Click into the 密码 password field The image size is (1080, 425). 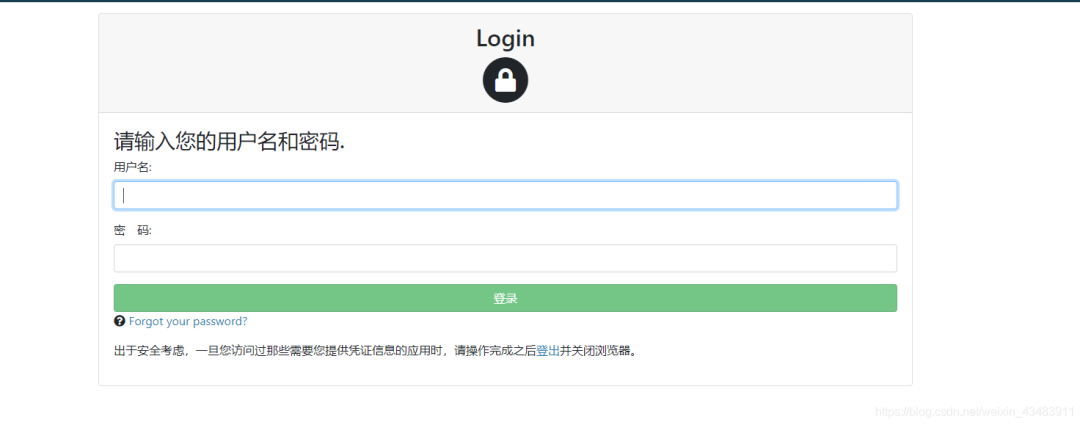coord(505,258)
